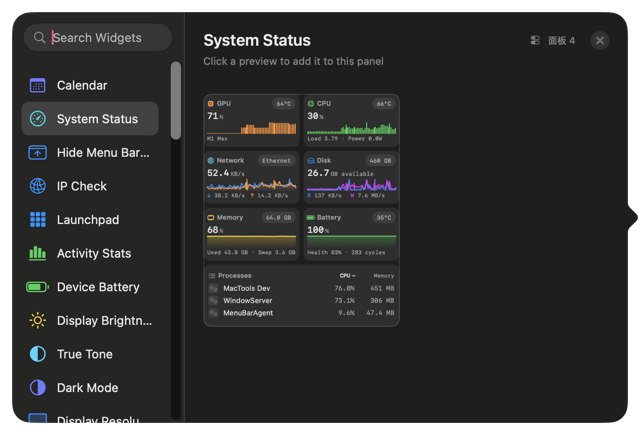The height and width of the screenshot is (435, 640).
Task: Click the CPU usage history graph
Action: [351, 128]
